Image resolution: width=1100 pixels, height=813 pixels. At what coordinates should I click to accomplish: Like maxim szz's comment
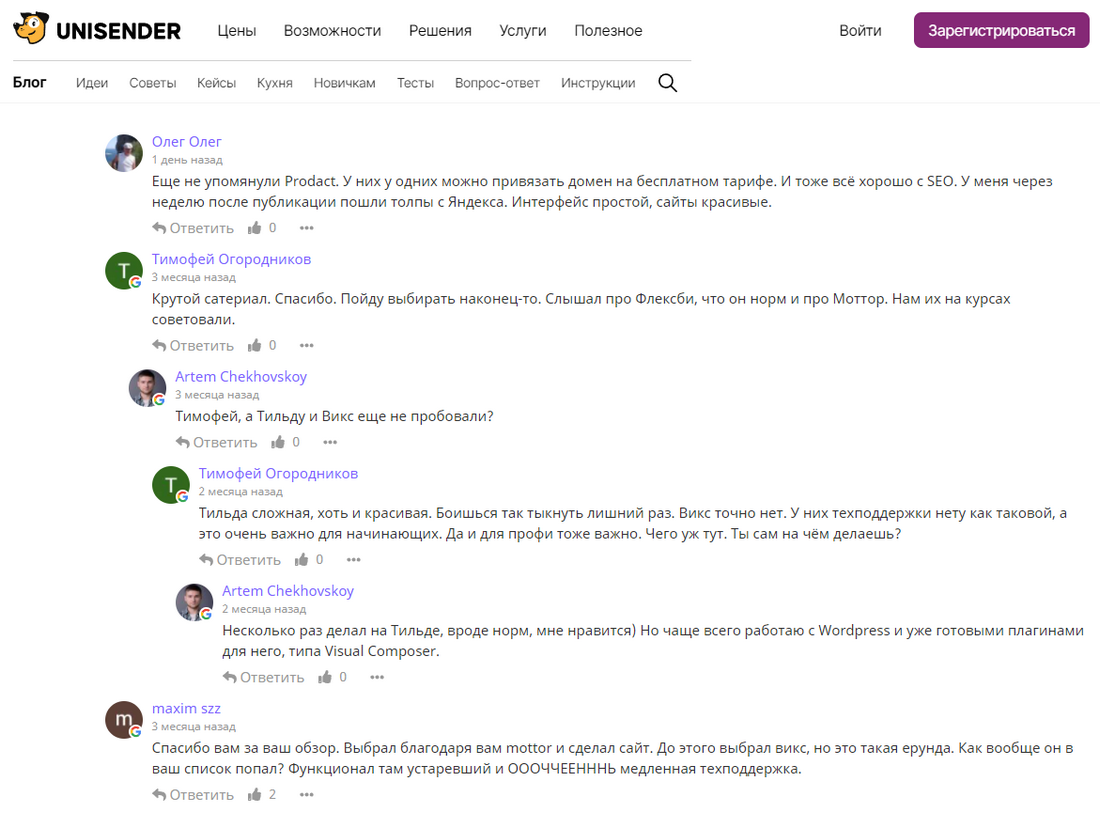(255, 794)
